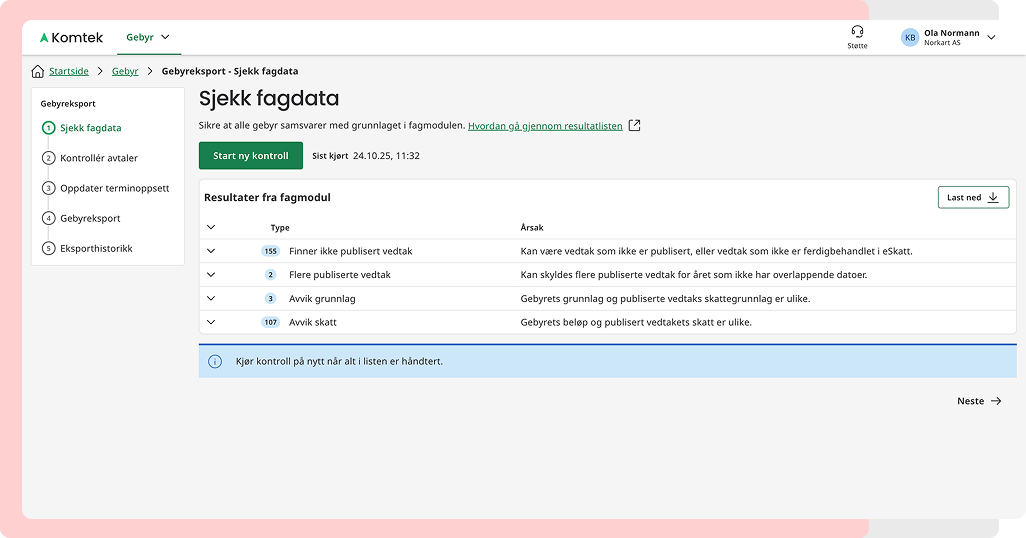Screen dimensions: 1026x538
Task: Click the home icon in breadcrumb
Action: pyautogui.click(x=38, y=71)
